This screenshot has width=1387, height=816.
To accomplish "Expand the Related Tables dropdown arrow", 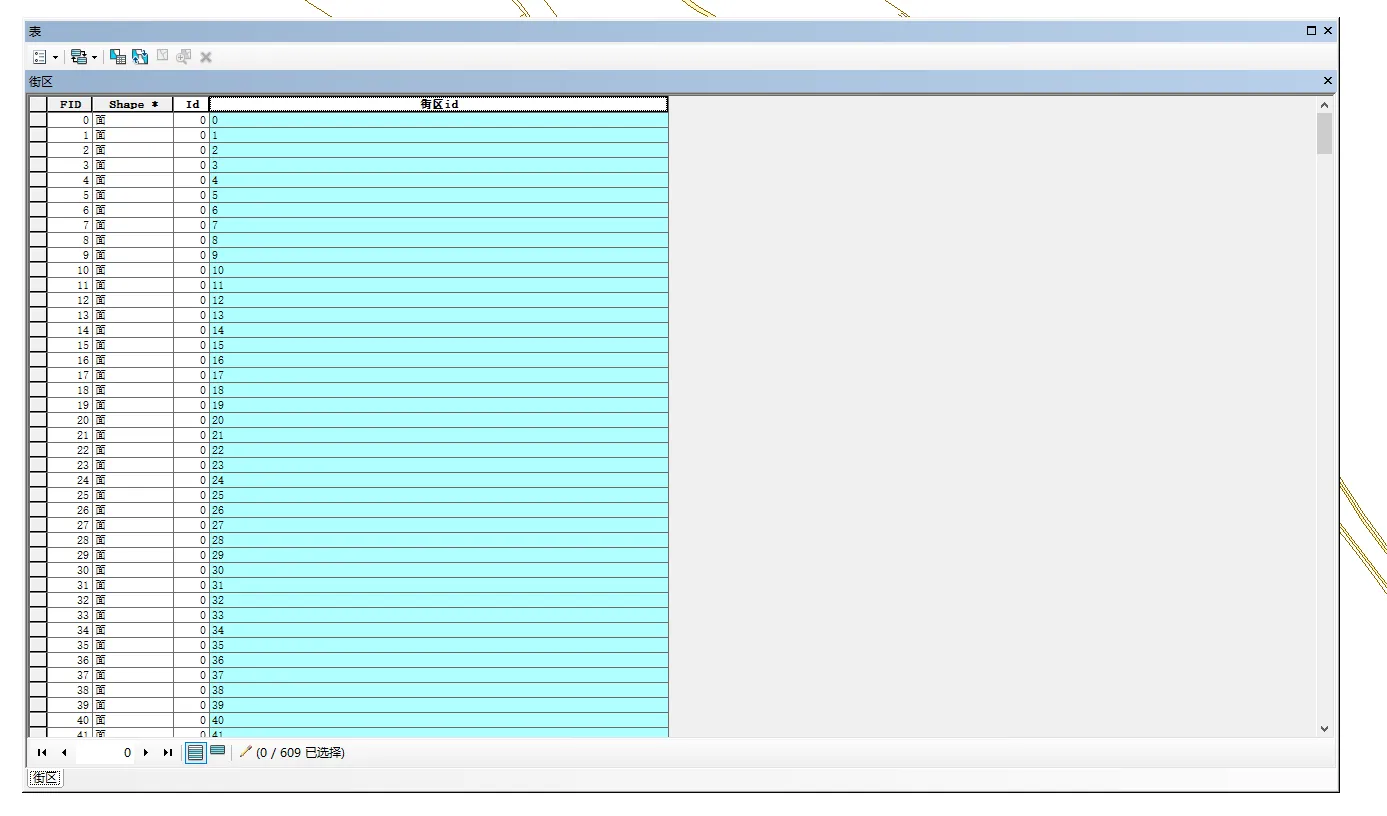I will [x=95, y=57].
